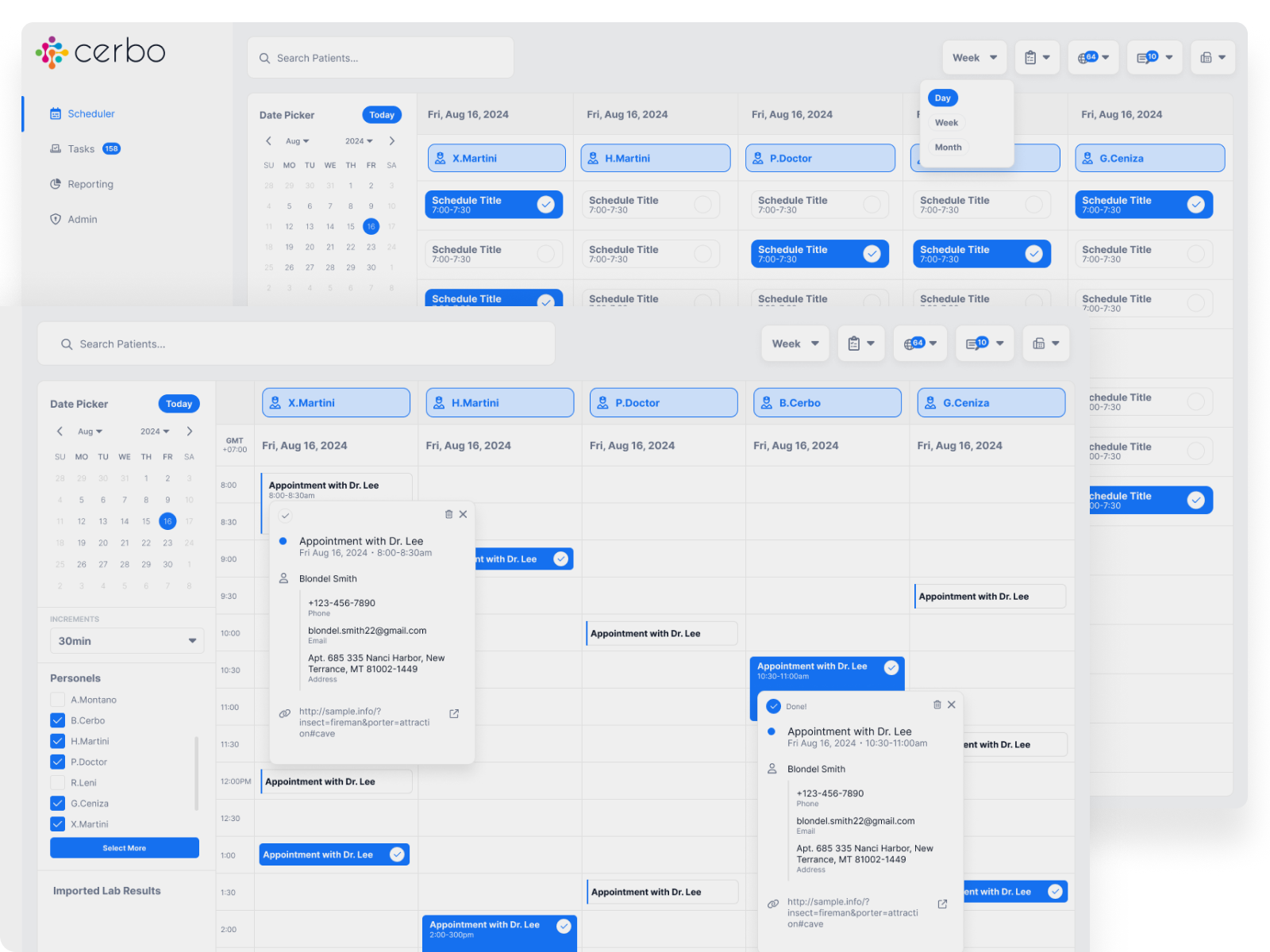Go to previous month in front date picker
Viewport: 1270px width, 952px height.
(x=60, y=432)
